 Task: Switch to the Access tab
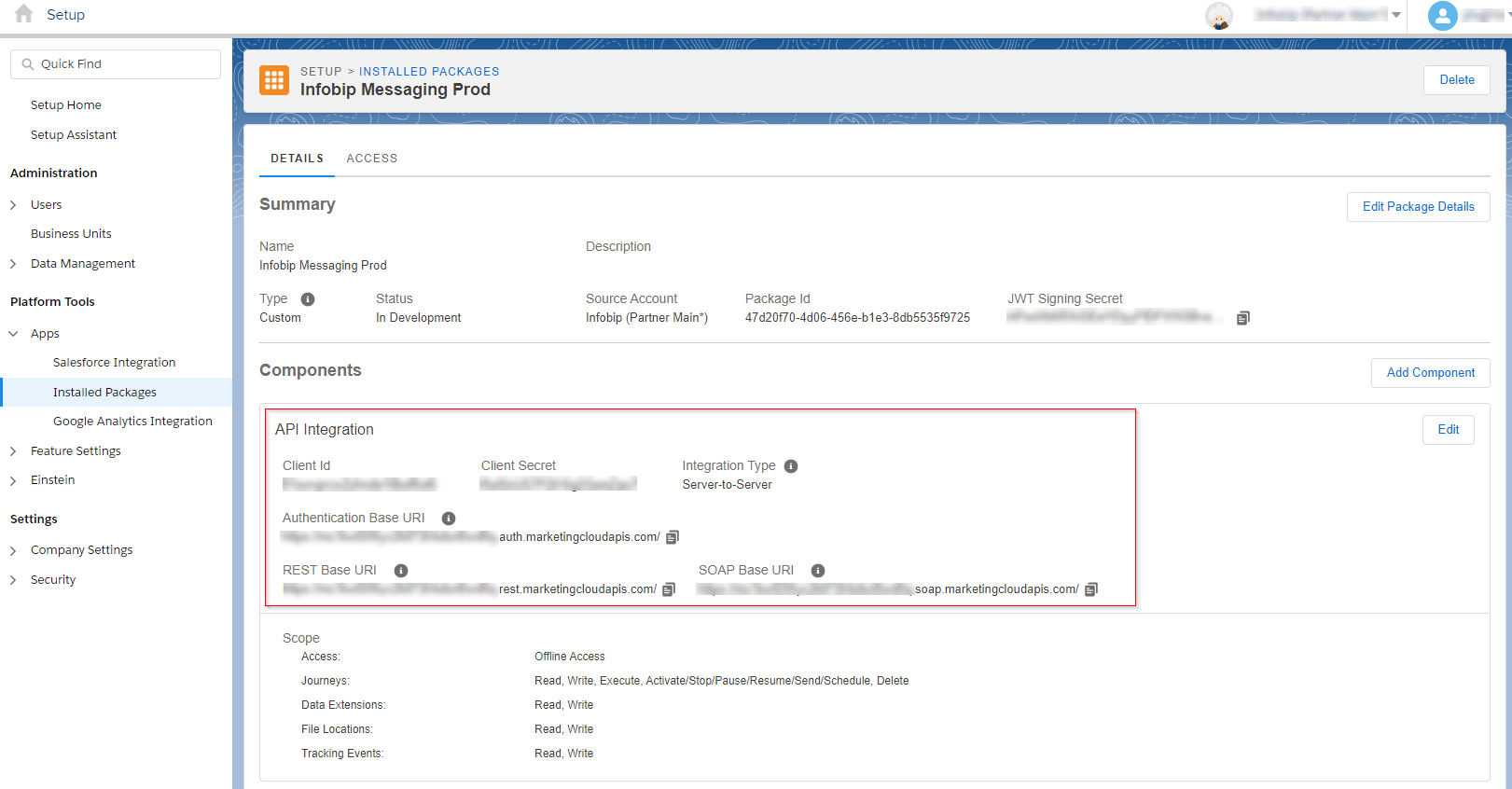click(371, 159)
